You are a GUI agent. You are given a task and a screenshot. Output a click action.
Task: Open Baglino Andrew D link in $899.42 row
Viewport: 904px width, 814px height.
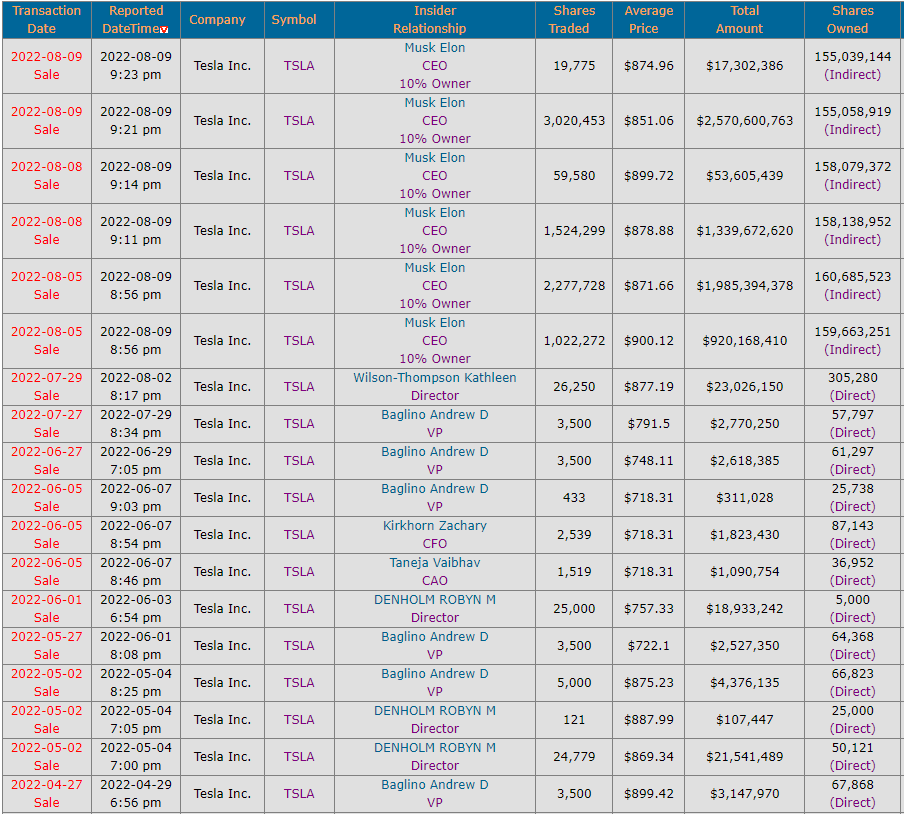[x=435, y=785]
